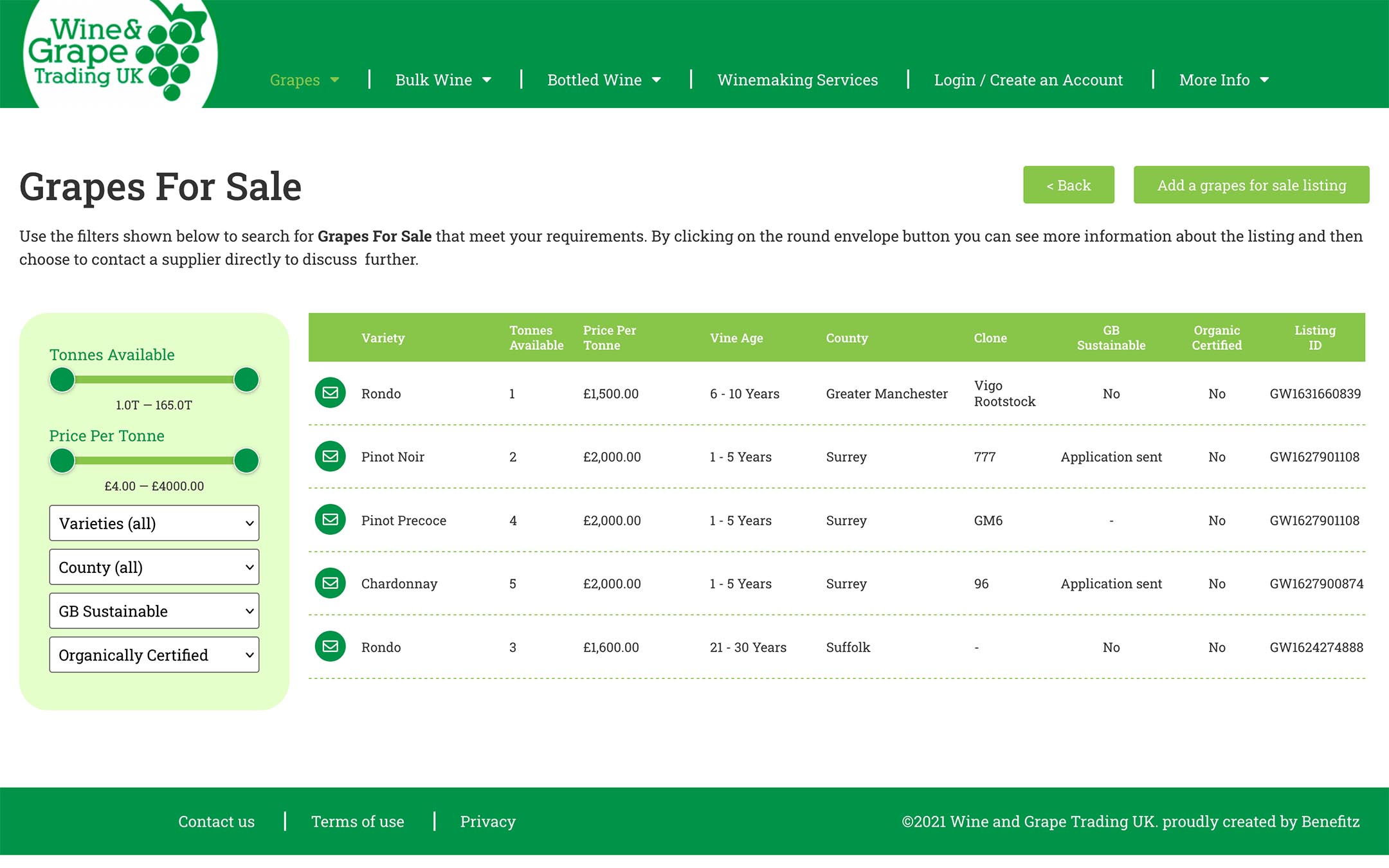Screen dimensions: 1389x868
Task: Open envelope icon for Rondo Suffolk listing
Action: click(x=330, y=646)
